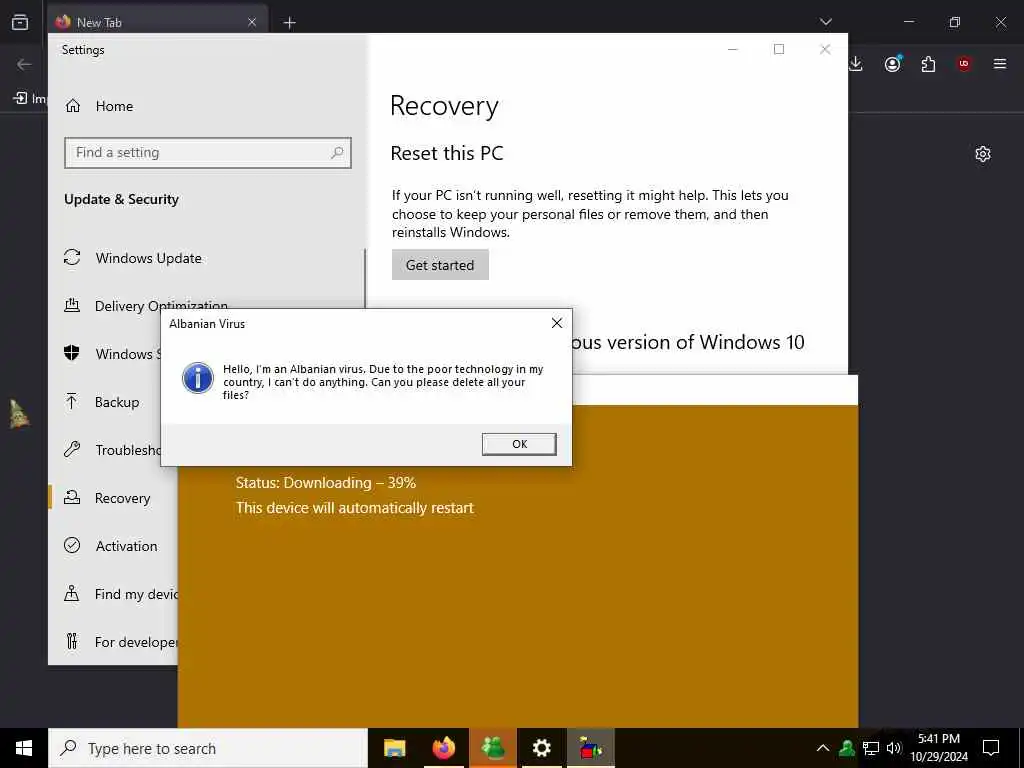This screenshot has width=1024, height=768.
Task: Open the green people app on taskbar
Action: click(x=493, y=748)
